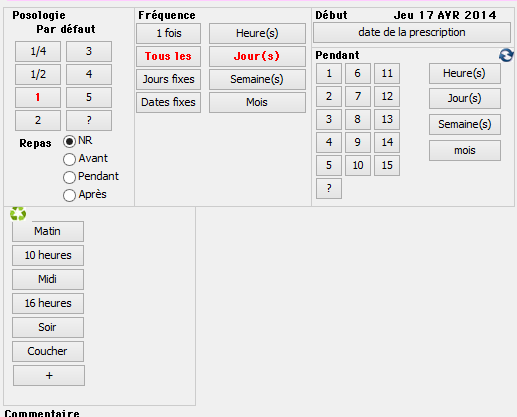Select the Coucher intake time
517x417 pixels.
click(48, 351)
